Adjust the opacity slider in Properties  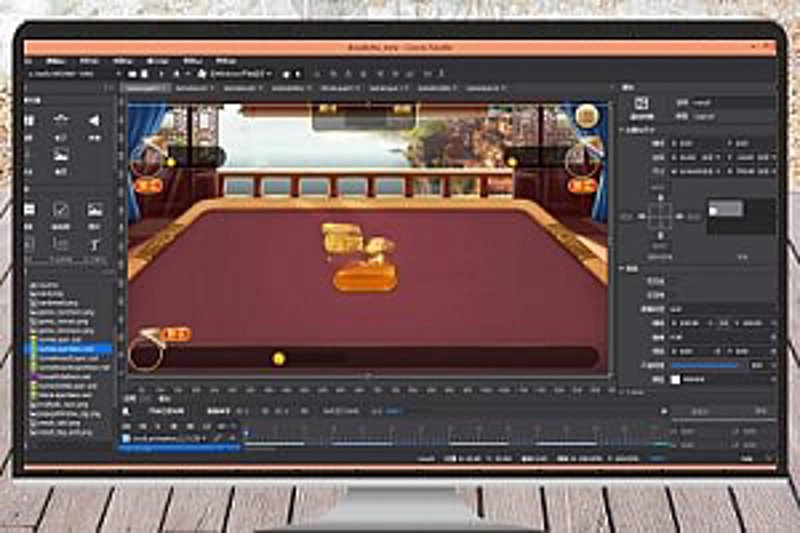coord(705,366)
